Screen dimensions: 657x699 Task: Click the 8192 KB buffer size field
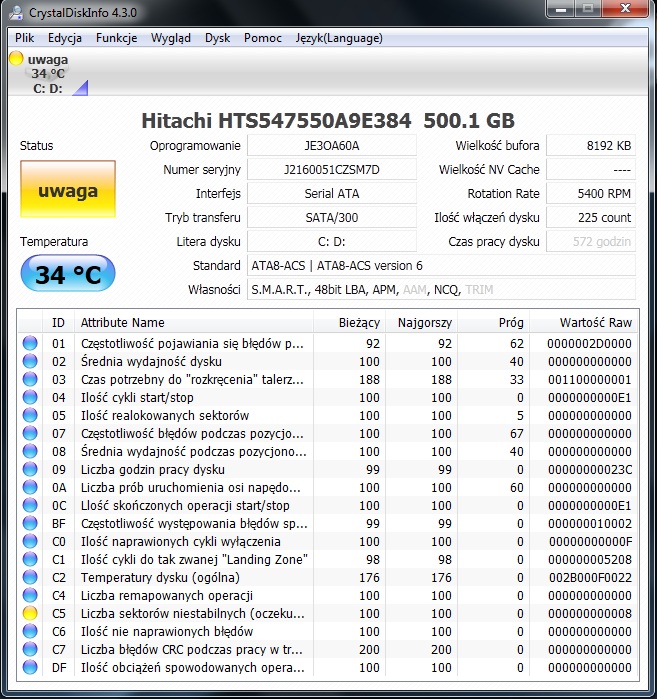click(x=591, y=146)
